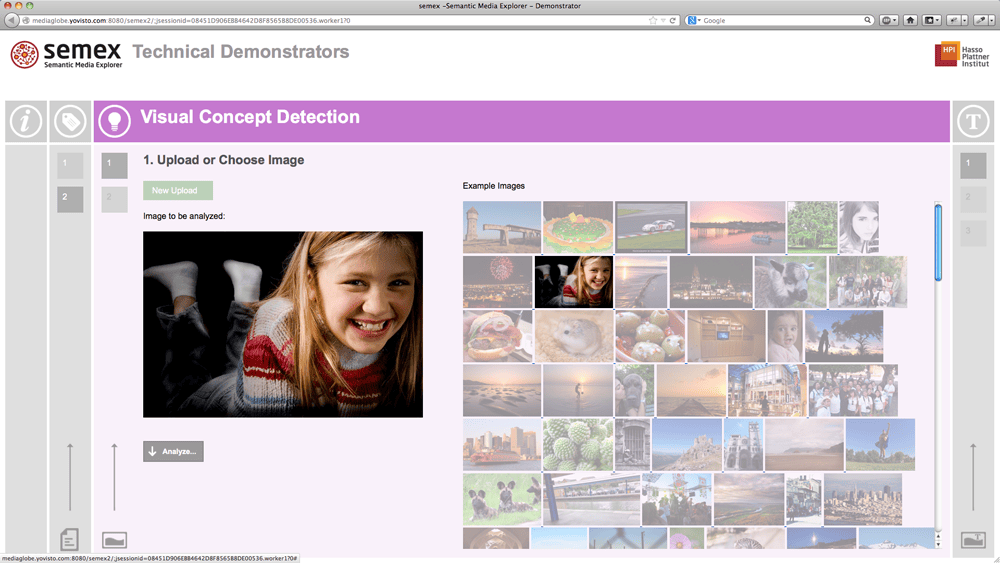This screenshot has width=1000, height=563.
Task: Reload the page in the address bar
Action: 674,20
